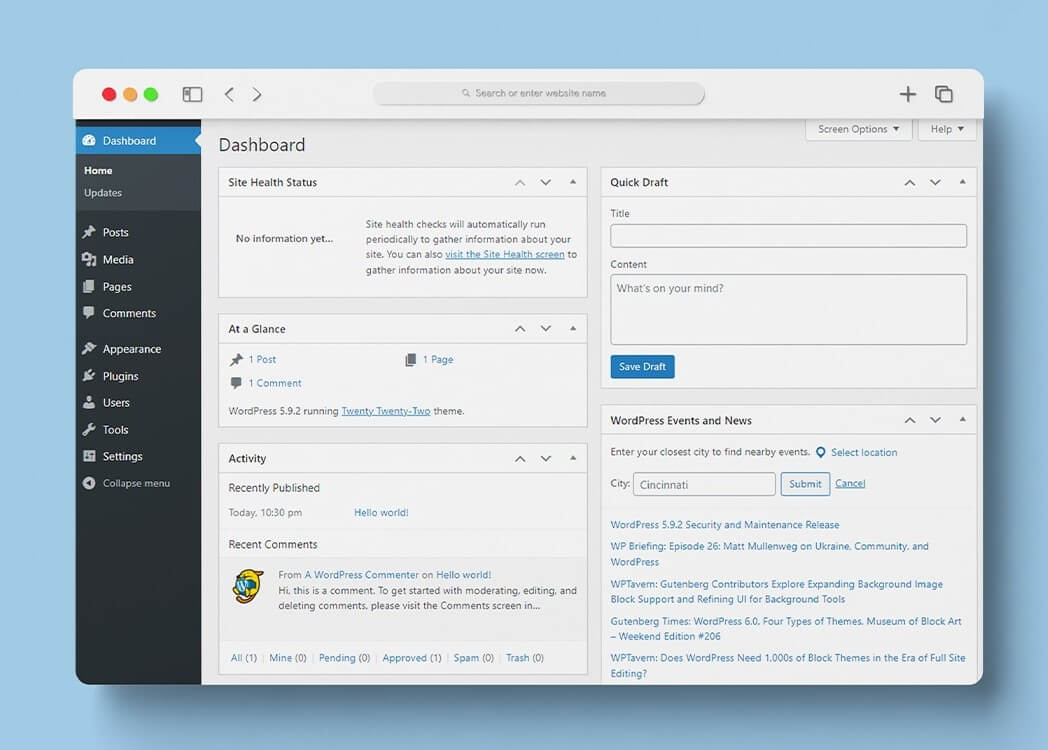Open the Screen Options dropdown
Image resolution: width=1048 pixels, height=750 pixels.
pos(857,129)
